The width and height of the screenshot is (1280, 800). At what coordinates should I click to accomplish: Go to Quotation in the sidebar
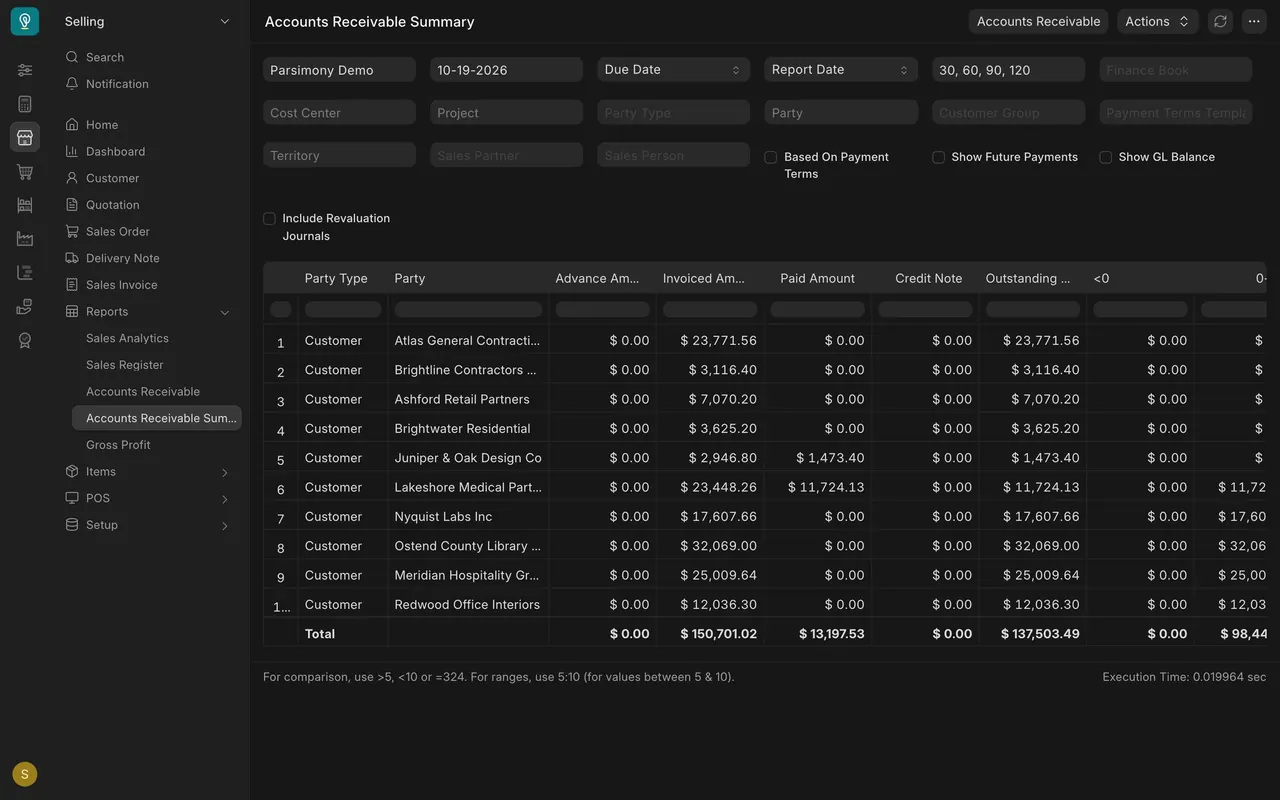coord(112,205)
